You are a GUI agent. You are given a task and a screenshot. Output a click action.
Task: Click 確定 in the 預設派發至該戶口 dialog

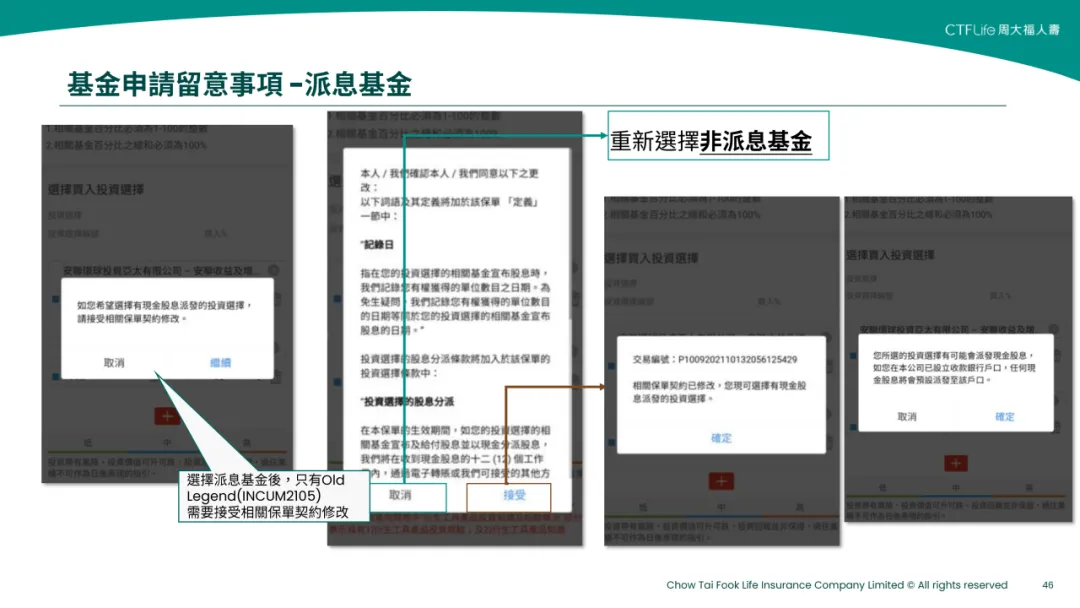1005,417
